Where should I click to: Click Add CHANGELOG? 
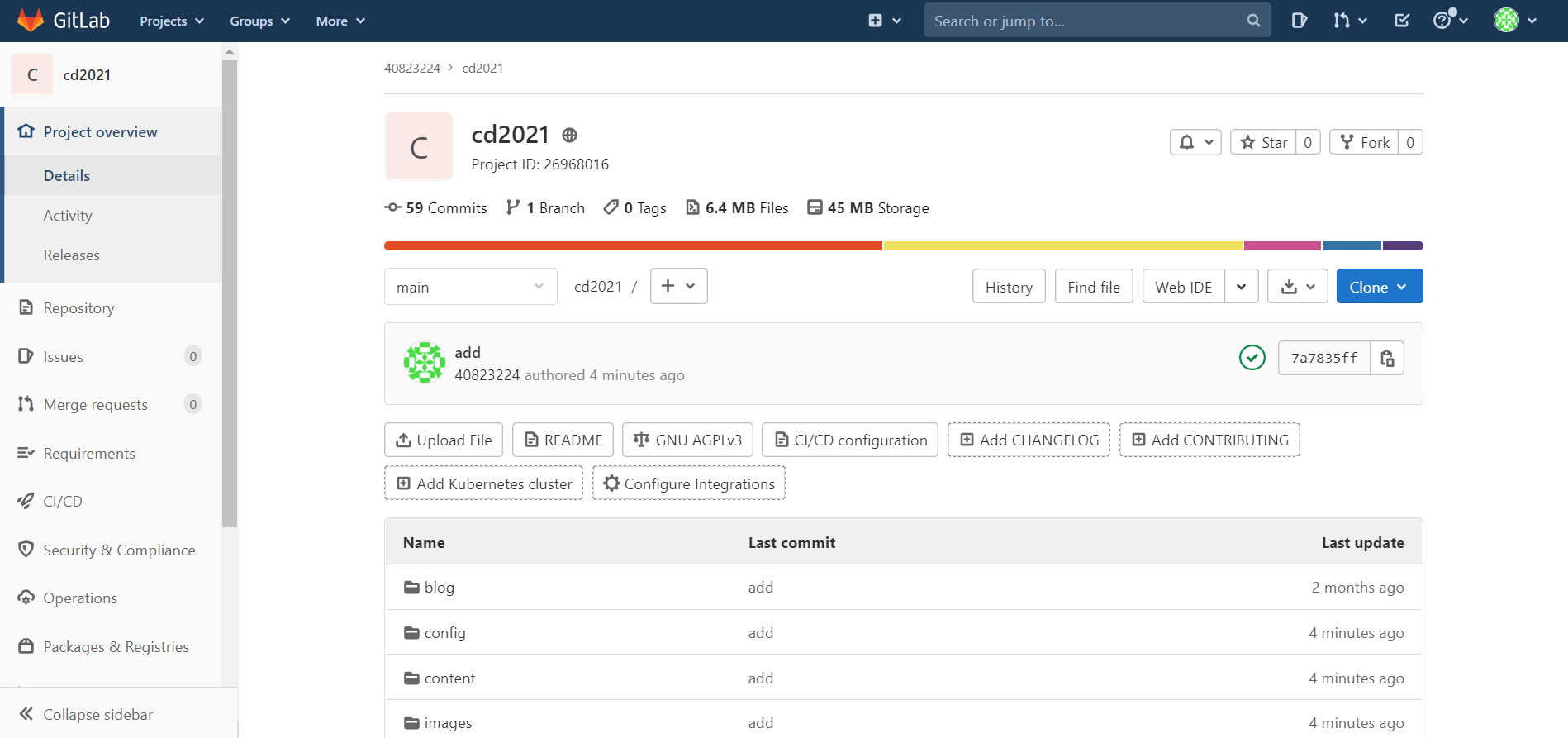pyautogui.click(x=1029, y=440)
